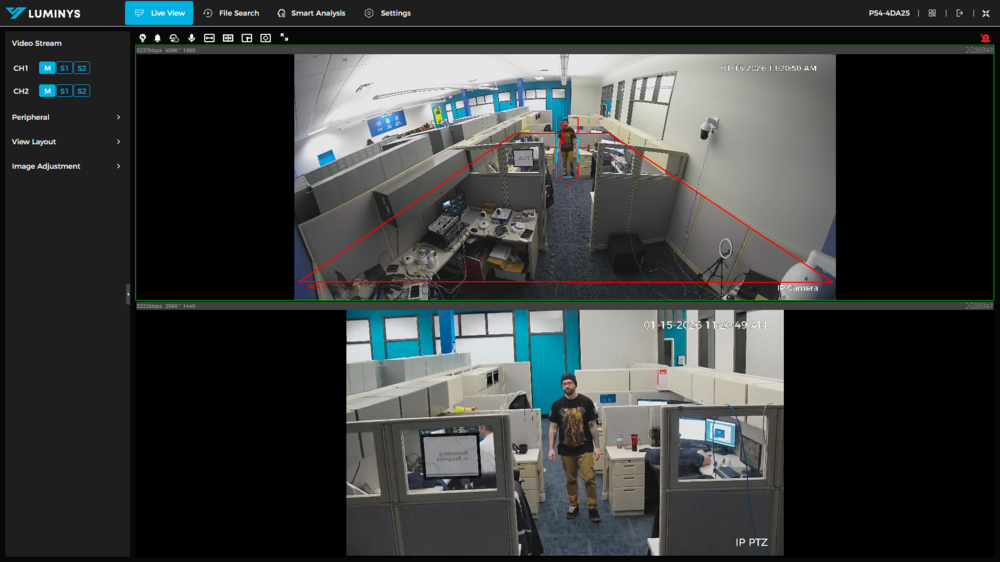Switch to the Smart Analysis tab
Viewport: 1000px width, 562px height.
coord(311,13)
